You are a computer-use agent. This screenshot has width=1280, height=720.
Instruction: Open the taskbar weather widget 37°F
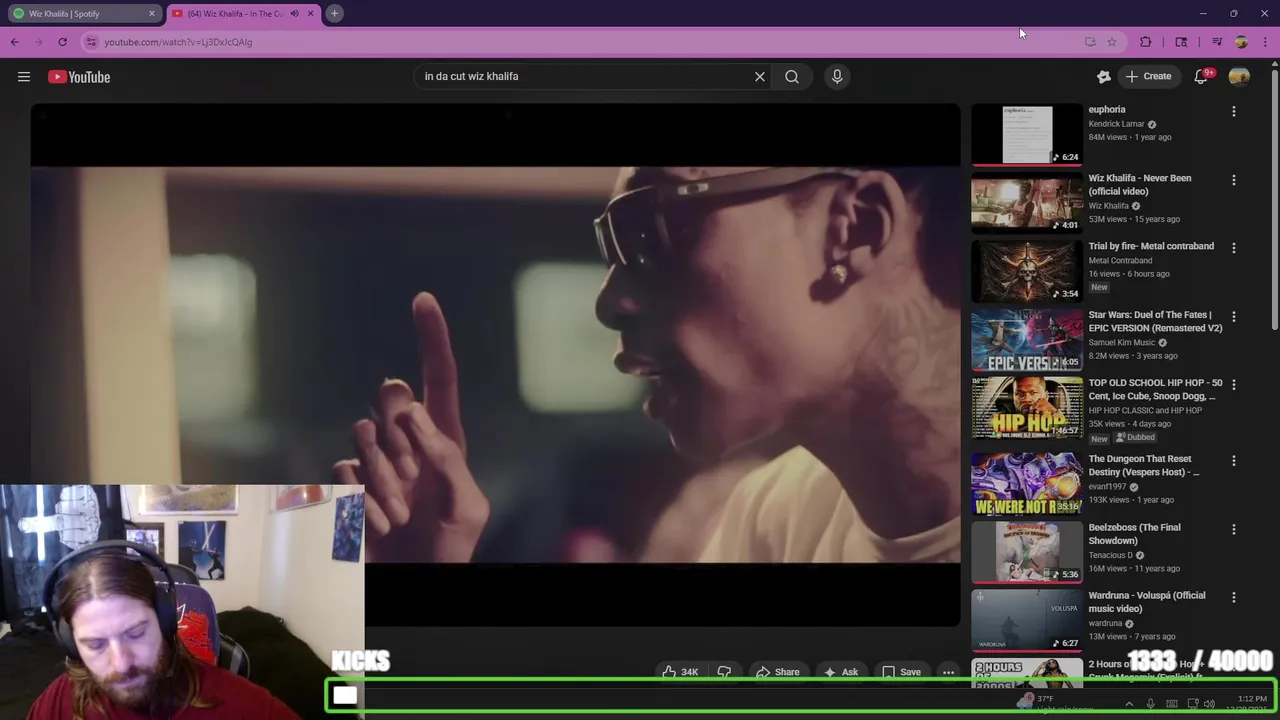tap(1053, 704)
